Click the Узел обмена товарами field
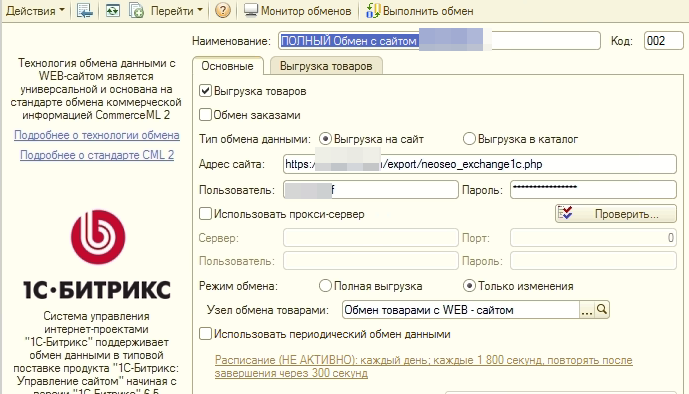 (x=461, y=310)
